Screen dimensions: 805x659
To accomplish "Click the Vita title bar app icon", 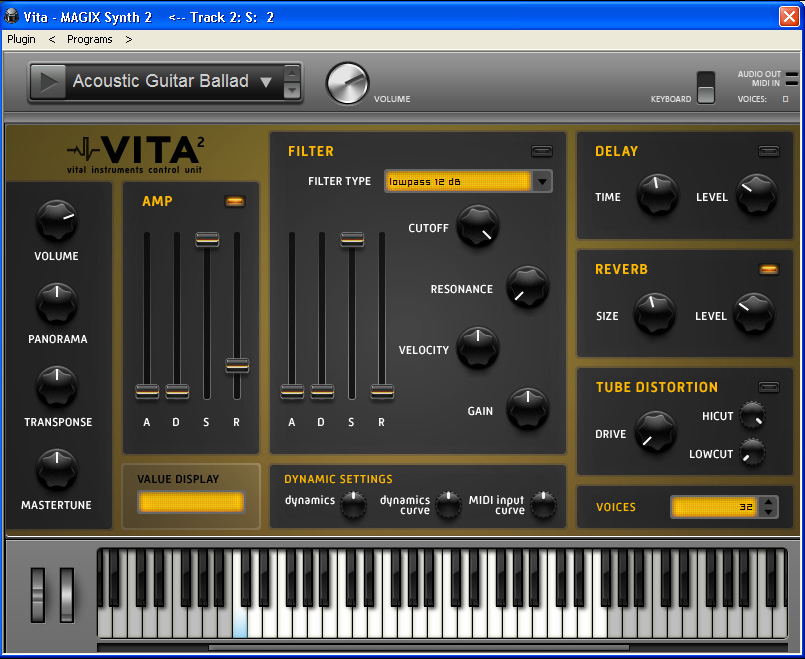I will (x=11, y=16).
